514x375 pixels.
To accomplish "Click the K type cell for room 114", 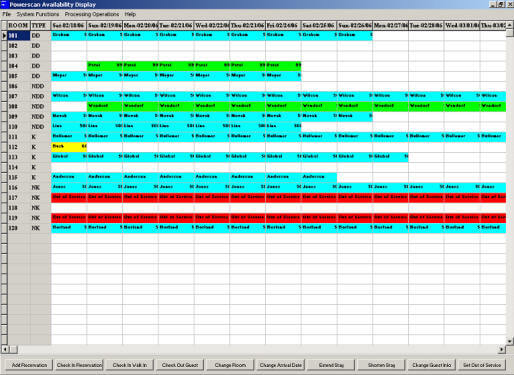I will click(41, 168).
